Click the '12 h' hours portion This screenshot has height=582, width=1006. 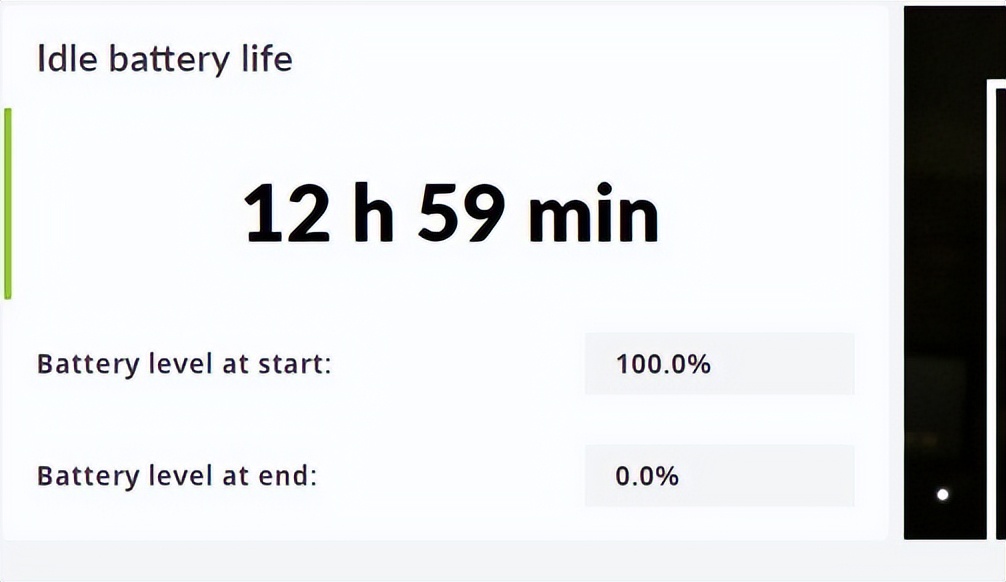coord(318,212)
